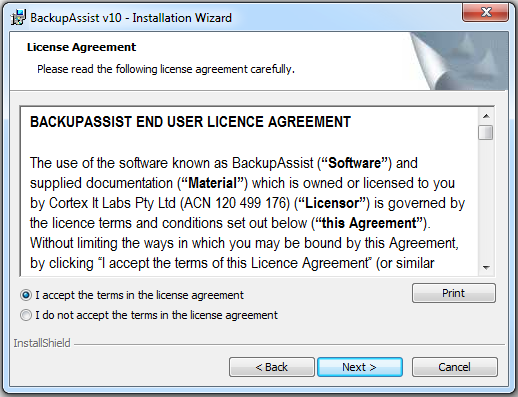Proceed with the Next button
The image size is (518, 397).
point(360,367)
